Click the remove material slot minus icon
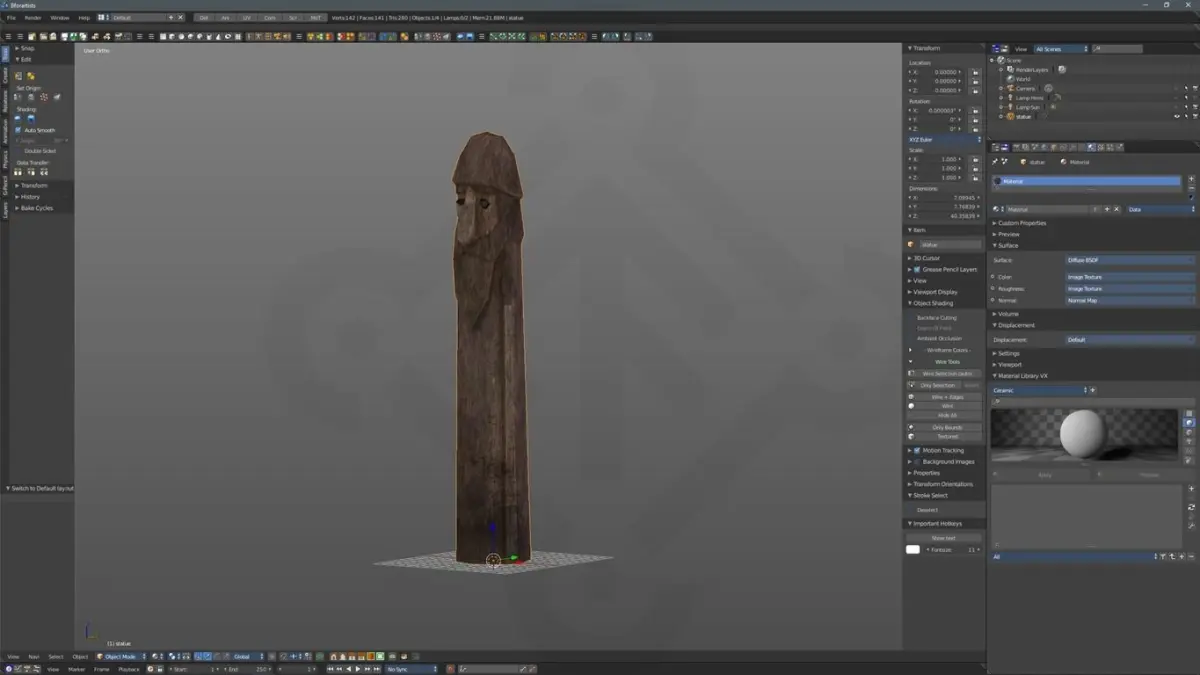1200x675 pixels. point(1191,188)
